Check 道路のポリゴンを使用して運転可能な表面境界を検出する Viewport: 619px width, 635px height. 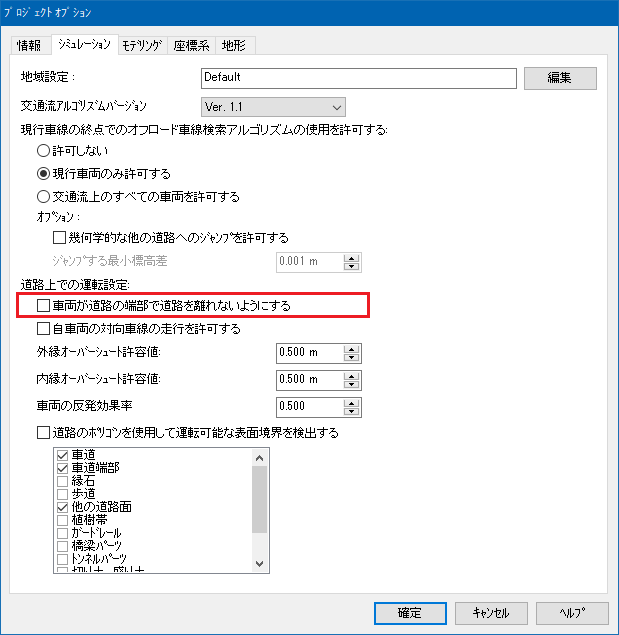(x=43, y=433)
